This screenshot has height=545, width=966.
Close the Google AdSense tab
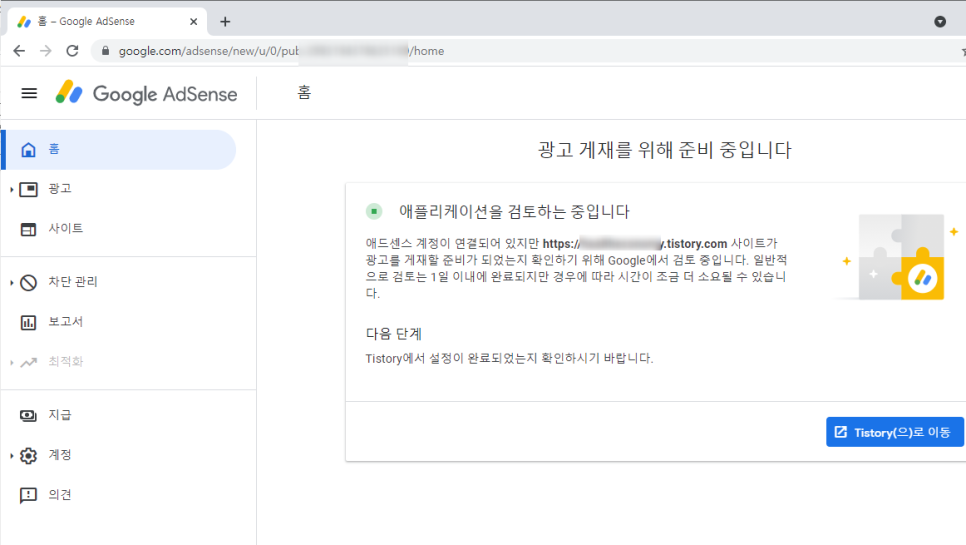(193, 22)
